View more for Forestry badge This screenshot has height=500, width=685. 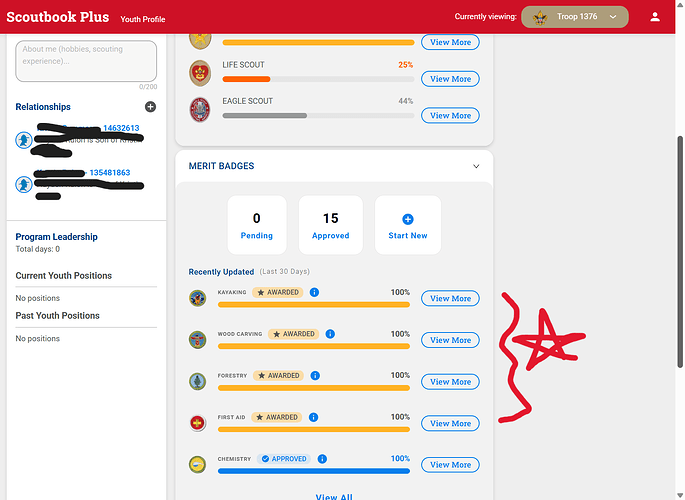click(x=450, y=382)
